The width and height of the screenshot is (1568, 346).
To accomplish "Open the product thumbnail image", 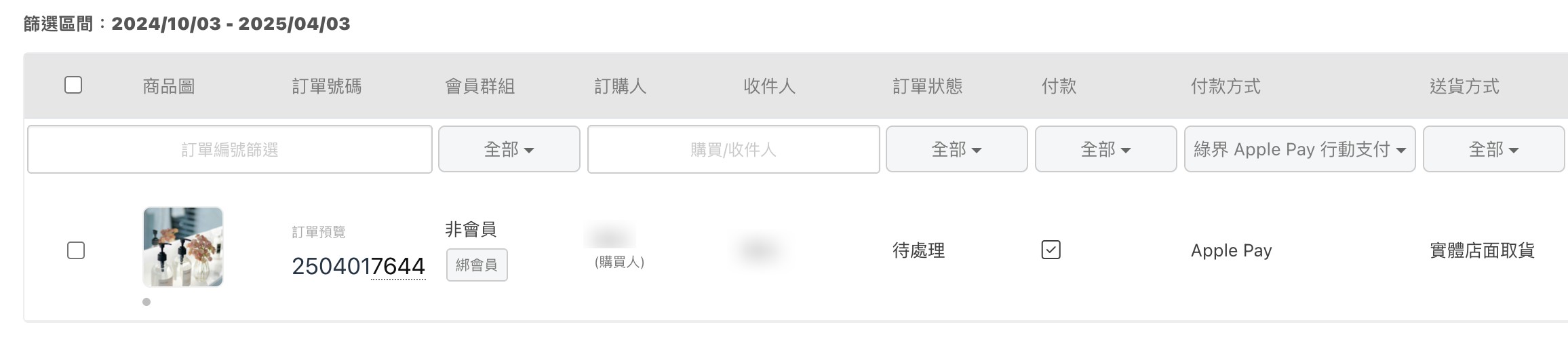I will (x=183, y=247).
